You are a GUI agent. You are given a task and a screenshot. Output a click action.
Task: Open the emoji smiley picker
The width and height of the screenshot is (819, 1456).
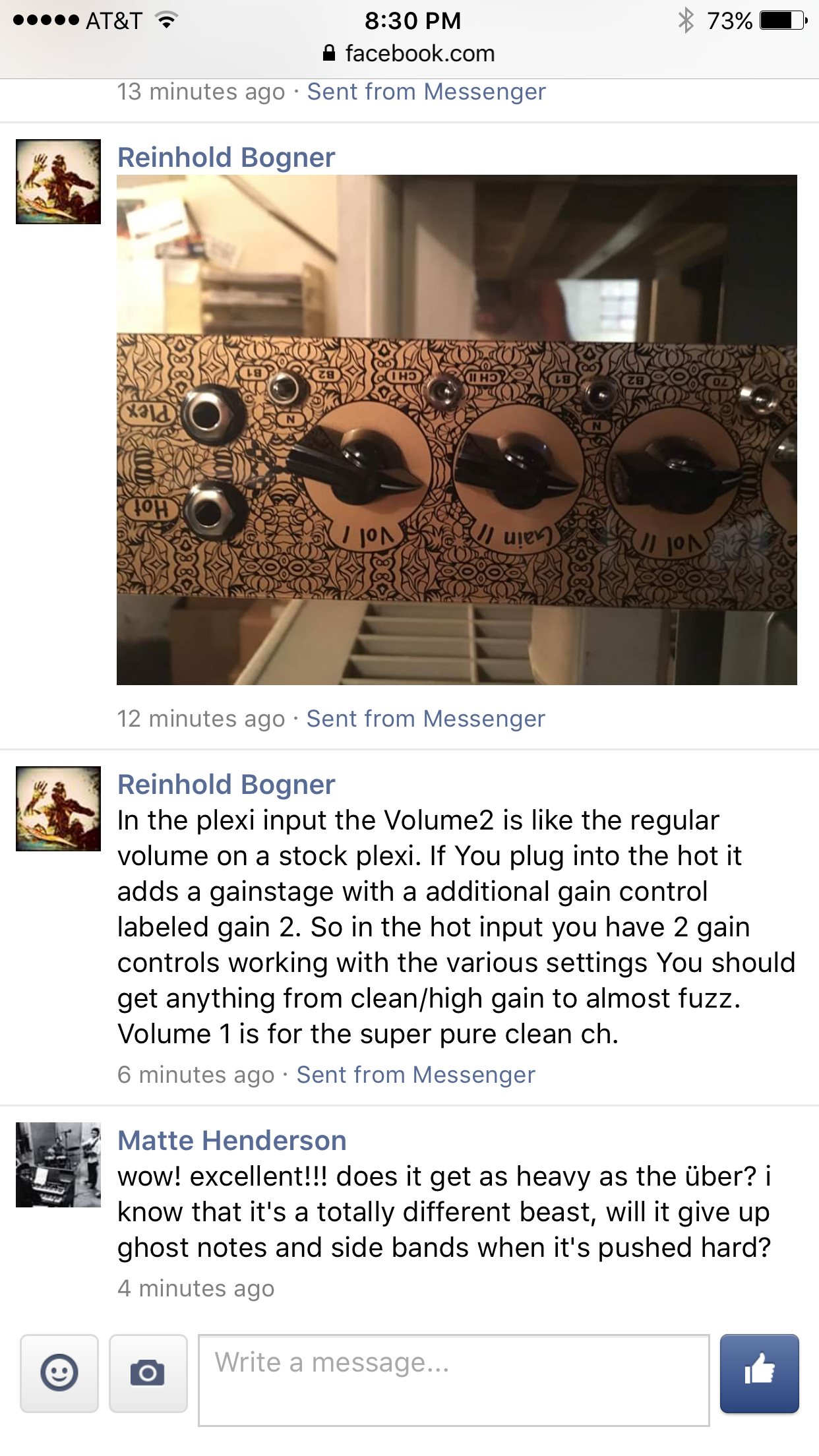click(x=59, y=1374)
